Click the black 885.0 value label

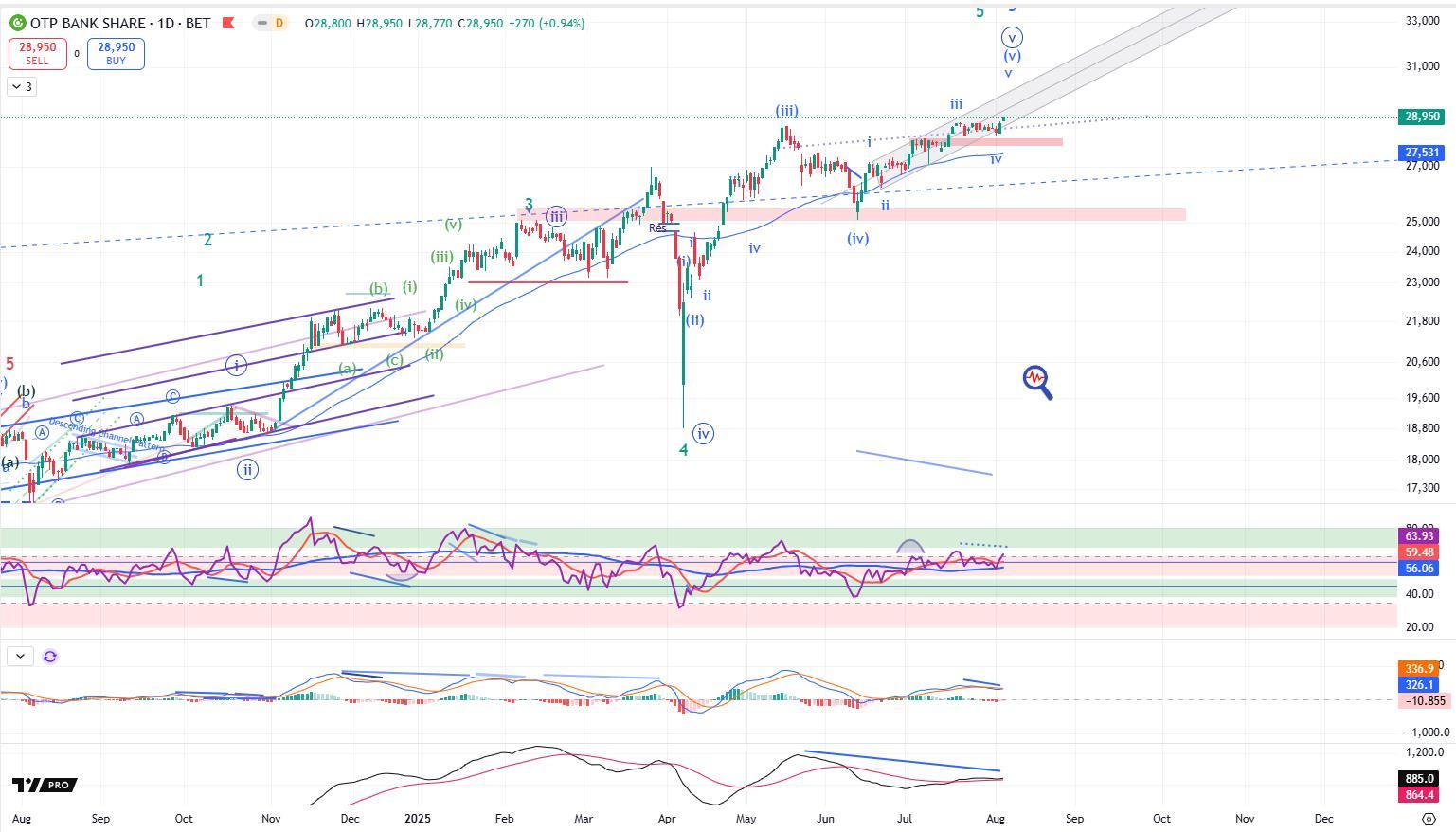[1419, 779]
